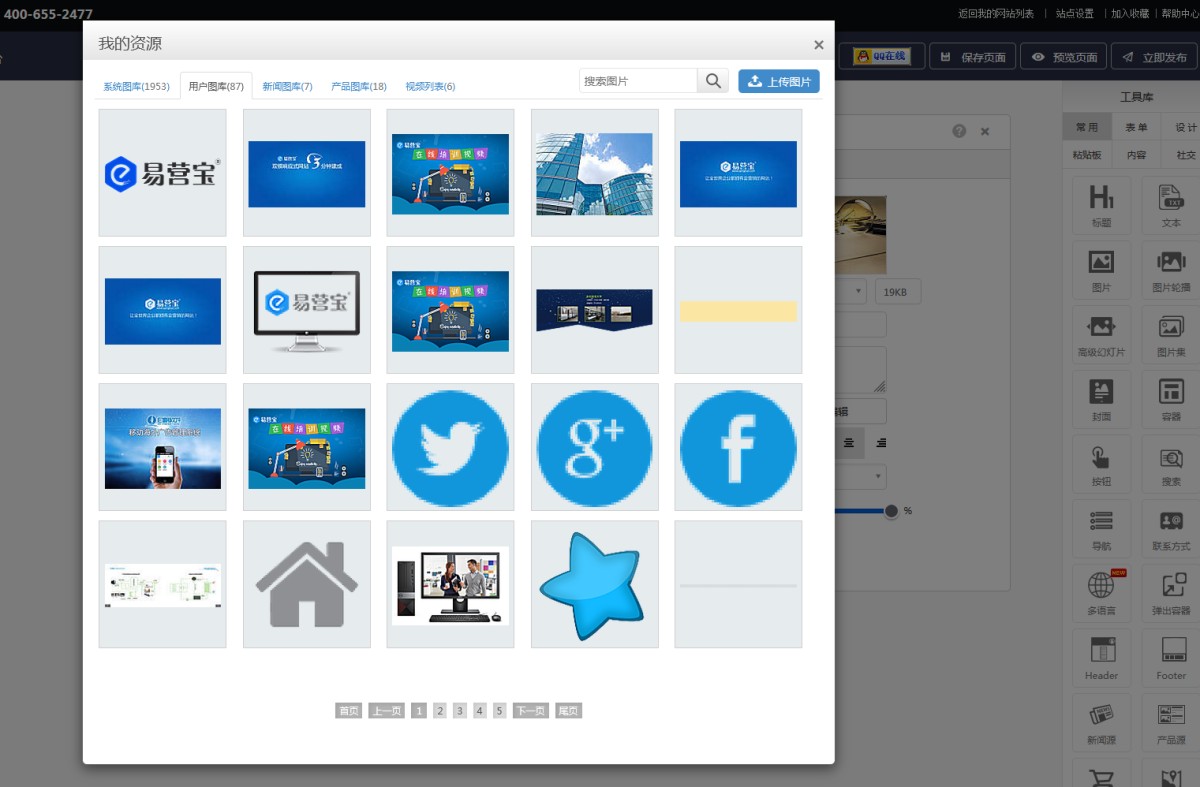The height and width of the screenshot is (787, 1200).
Task: Click the opacity slider handle
Action: 891,511
